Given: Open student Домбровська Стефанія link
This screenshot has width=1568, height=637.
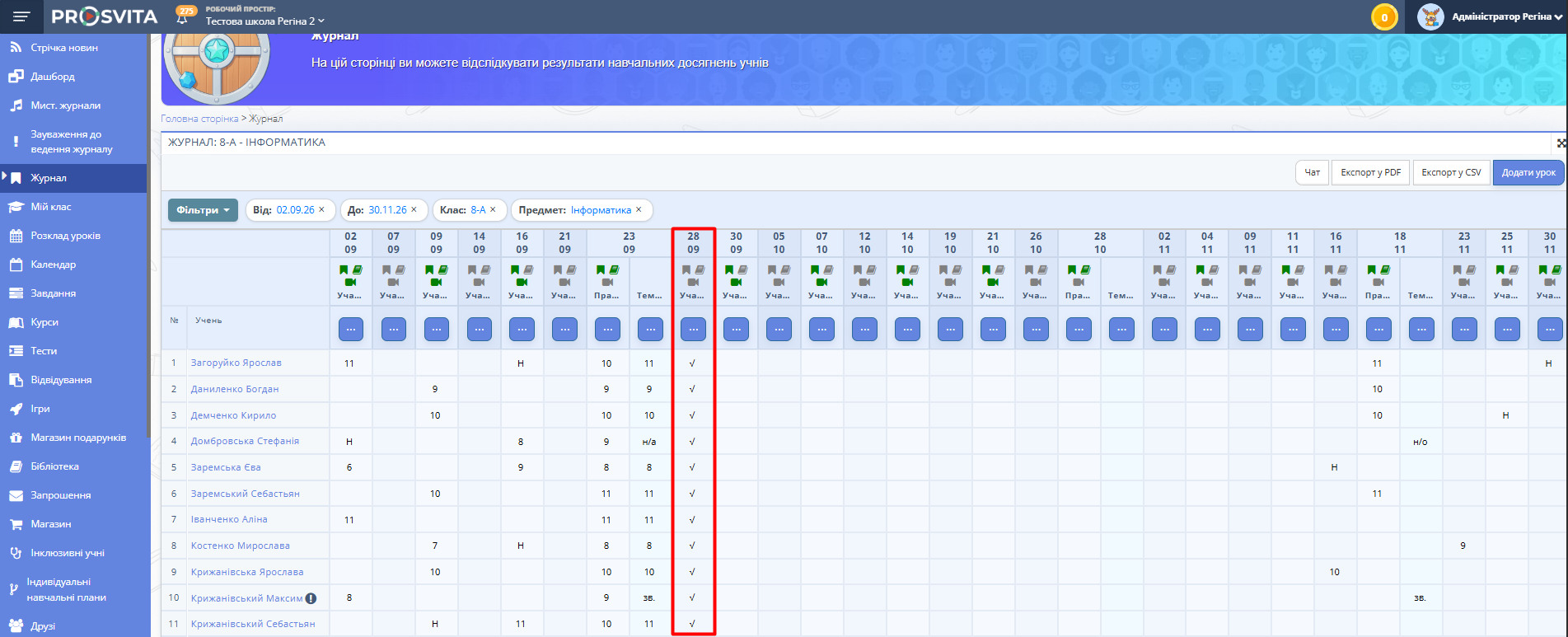Looking at the screenshot, I should (x=245, y=441).
